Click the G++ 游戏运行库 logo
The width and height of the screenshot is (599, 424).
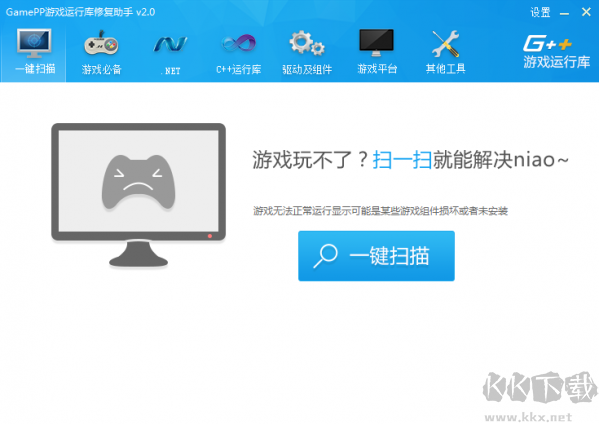(556, 52)
